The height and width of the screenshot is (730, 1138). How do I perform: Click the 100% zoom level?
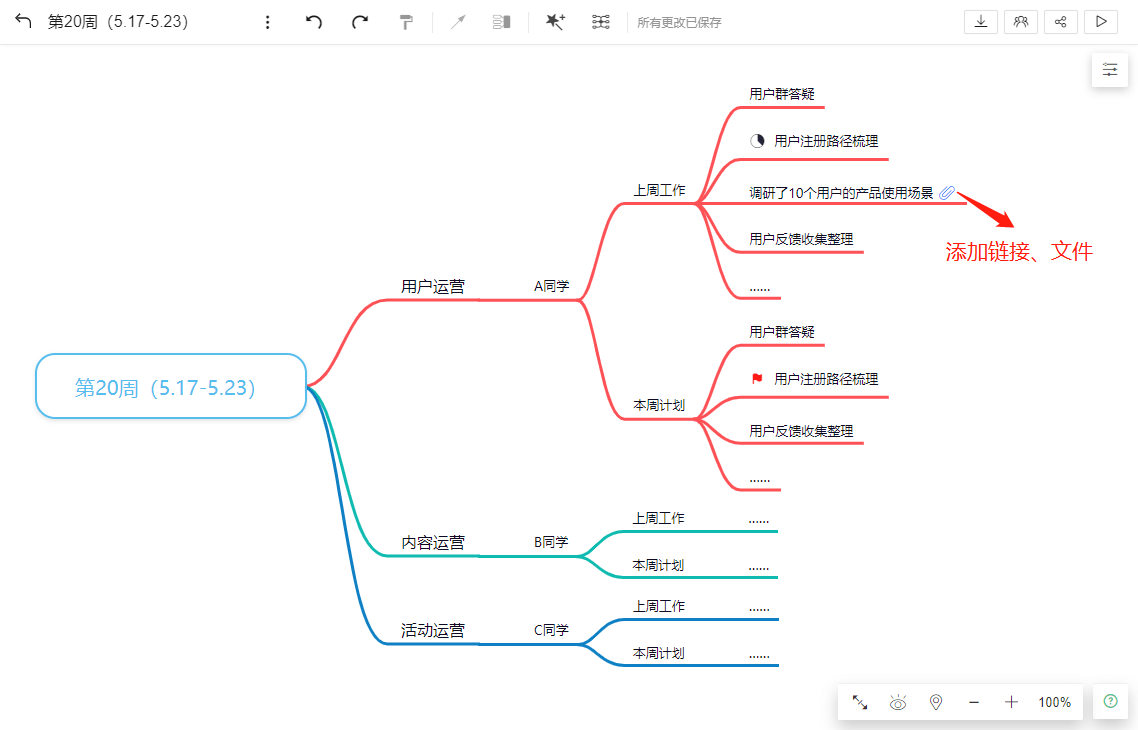coord(1054,702)
